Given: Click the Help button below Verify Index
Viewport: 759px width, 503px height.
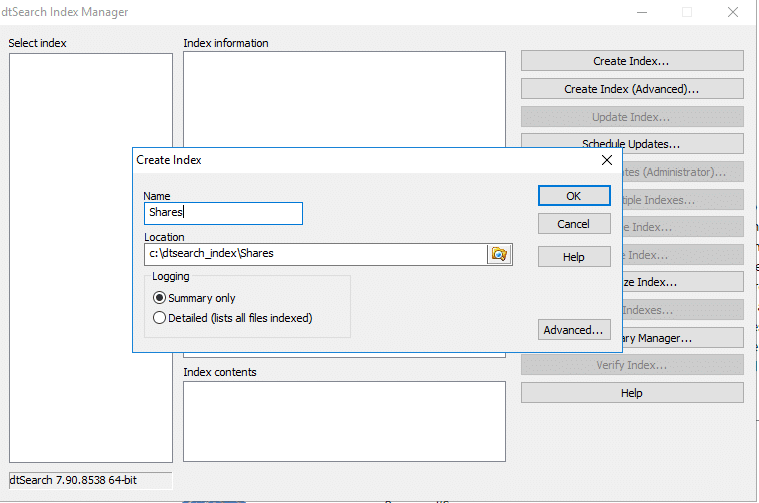Looking at the screenshot, I should [x=631, y=393].
